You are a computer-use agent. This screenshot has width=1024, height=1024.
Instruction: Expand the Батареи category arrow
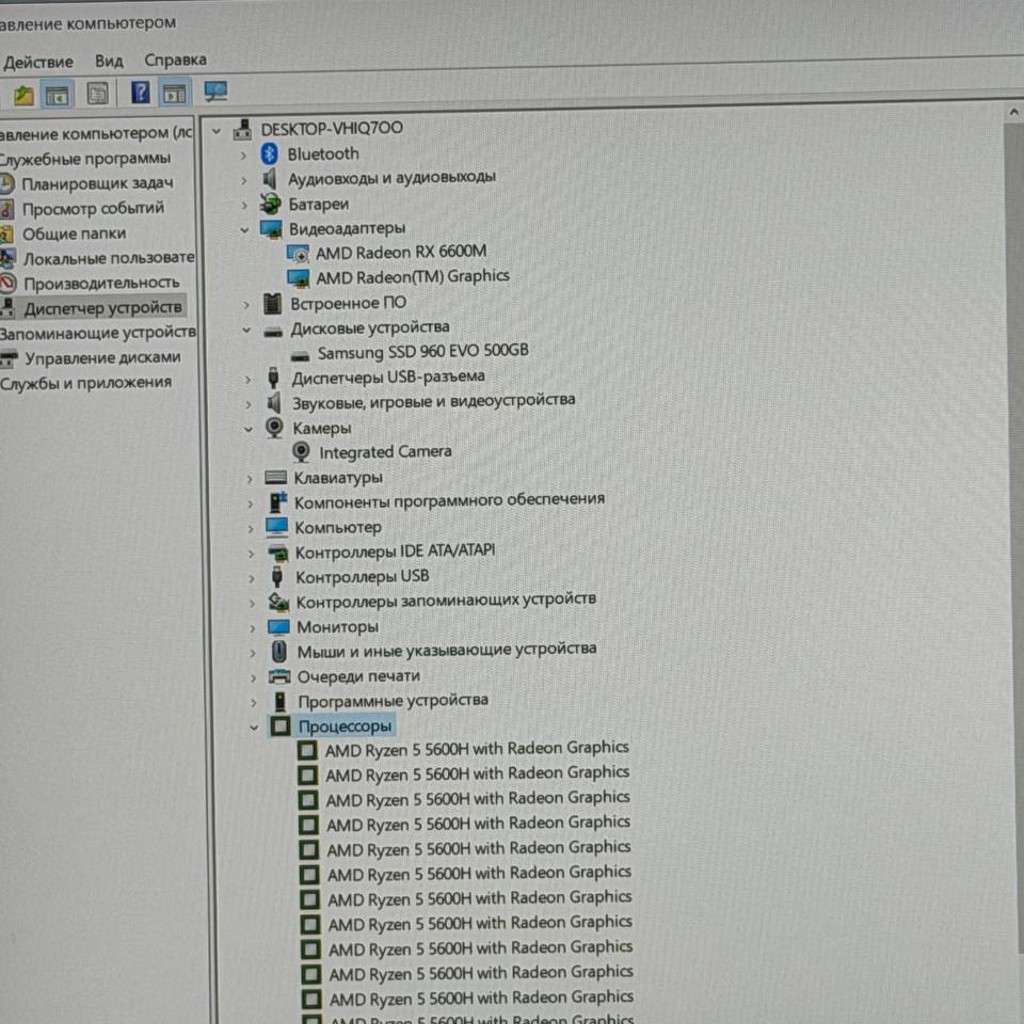click(x=244, y=205)
